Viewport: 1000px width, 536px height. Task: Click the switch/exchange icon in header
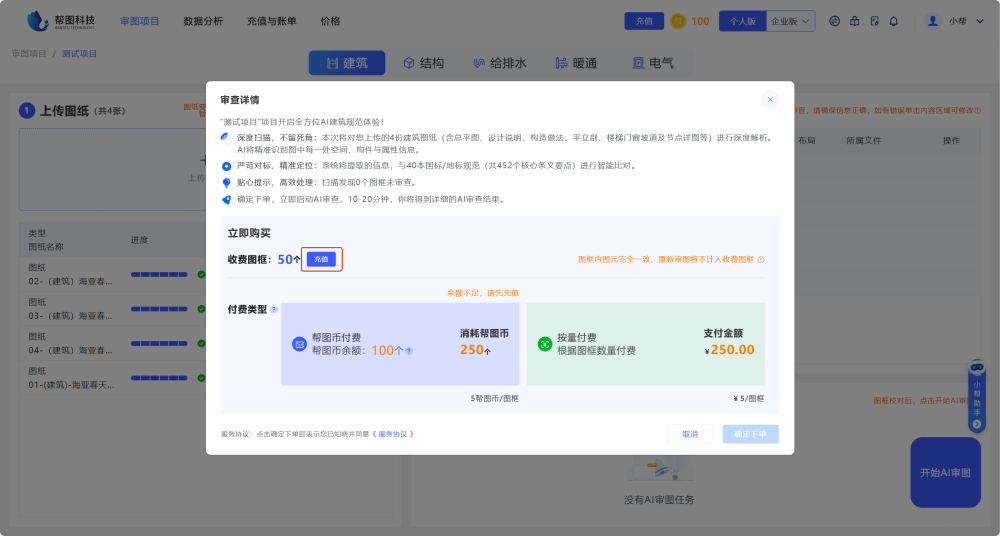(x=833, y=21)
